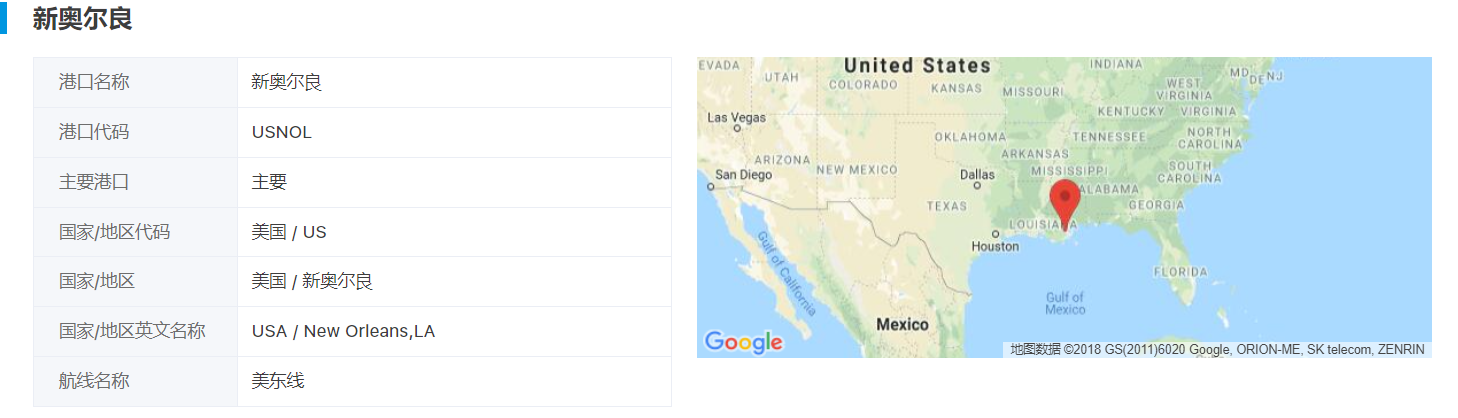Click the blue bar beside the 新奥尔良 heading

point(3,18)
